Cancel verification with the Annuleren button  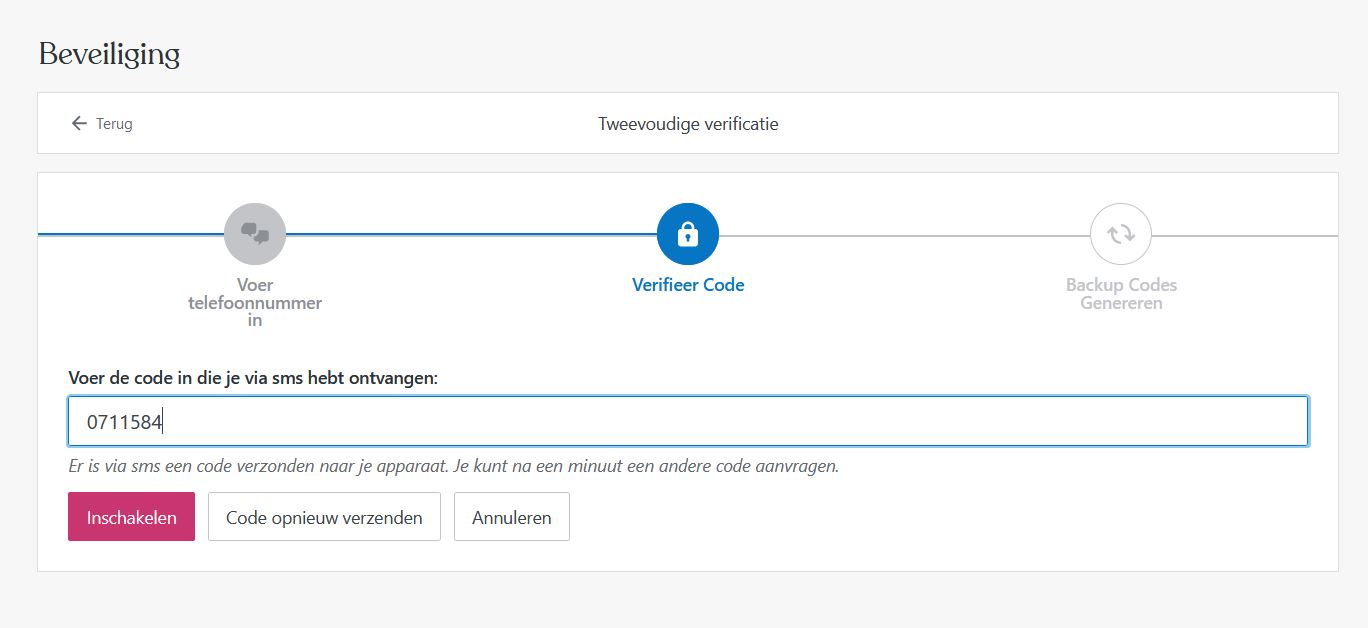click(511, 516)
